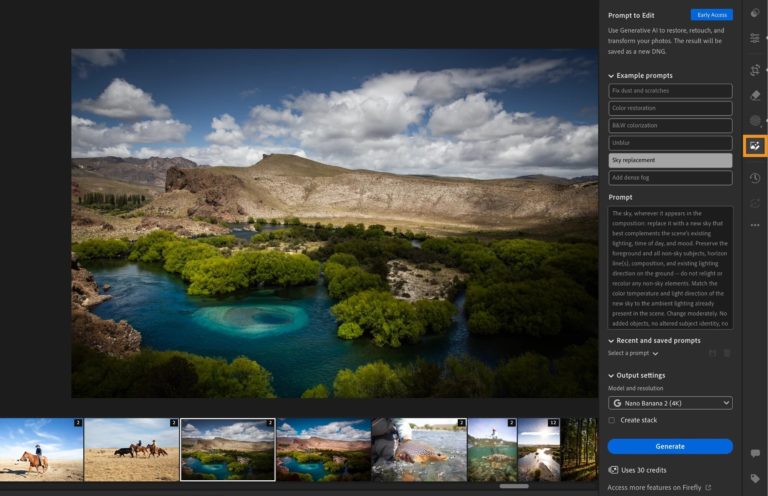Select the Prompt to Edit image icon
This screenshot has width=768, height=496.
tap(755, 146)
